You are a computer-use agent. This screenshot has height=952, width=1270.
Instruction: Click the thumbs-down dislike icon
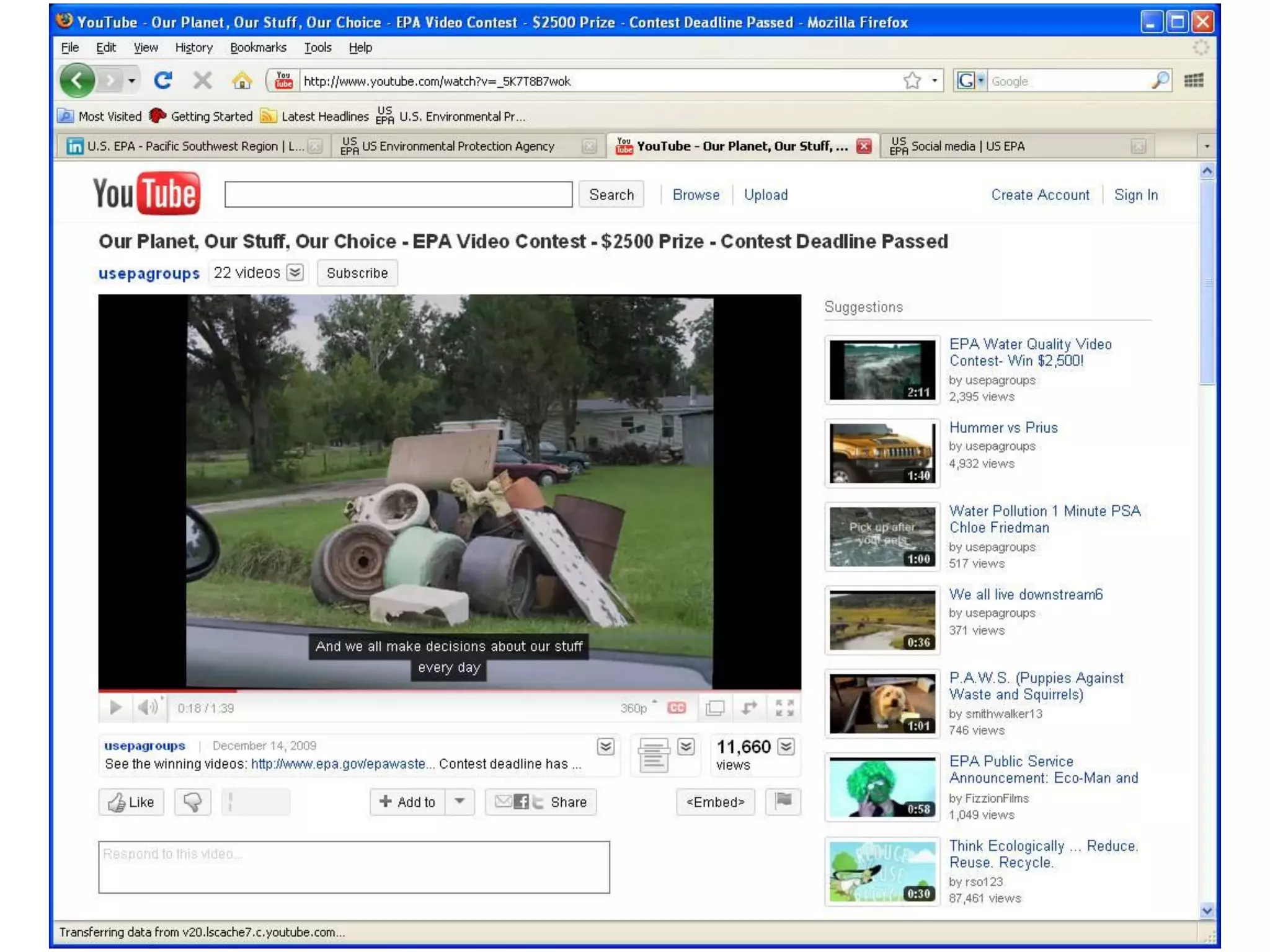coord(192,802)
